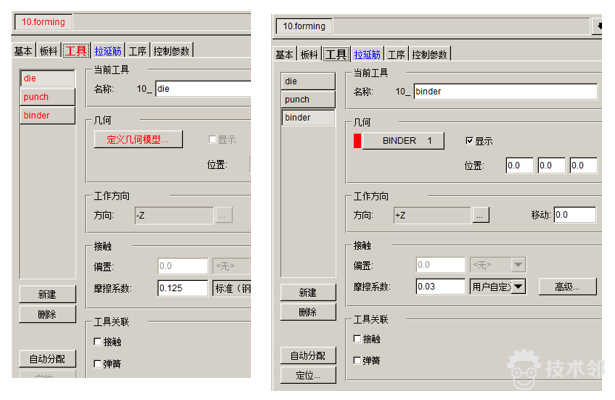Screen dimensions: 615x400
Task: Click the 移动 value input field
Action: tap(575, 215)
